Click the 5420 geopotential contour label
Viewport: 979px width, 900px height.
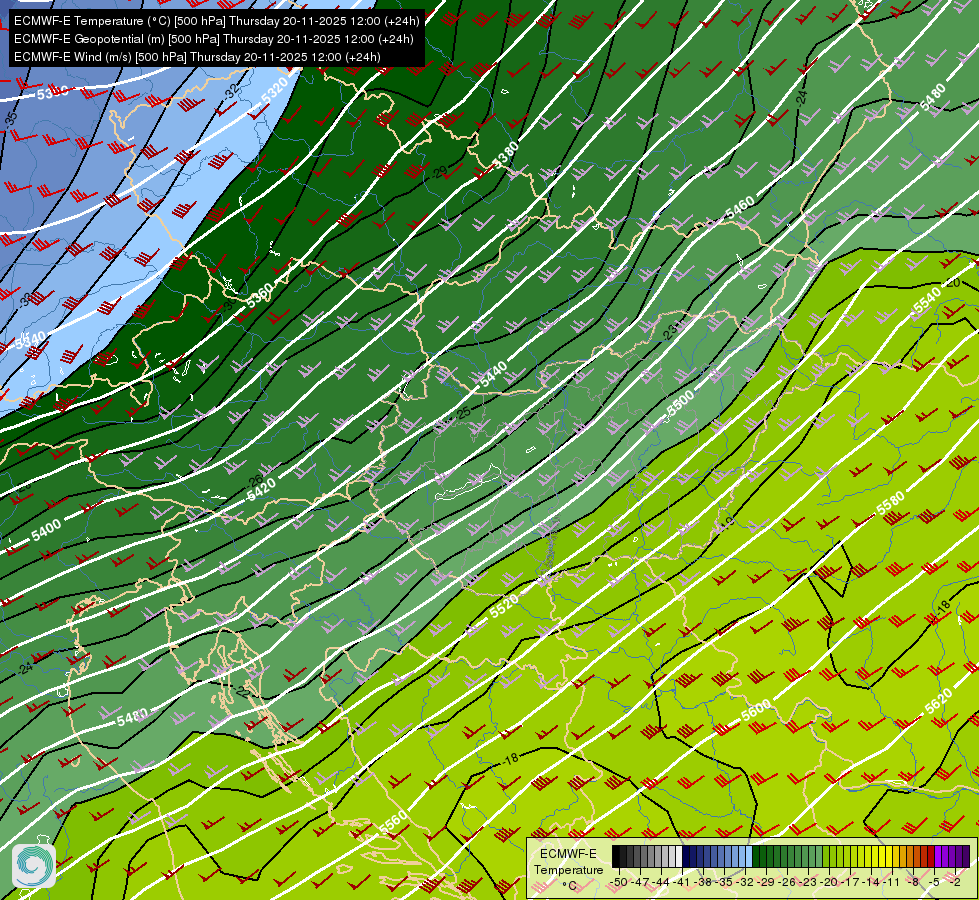pos(261,489)
